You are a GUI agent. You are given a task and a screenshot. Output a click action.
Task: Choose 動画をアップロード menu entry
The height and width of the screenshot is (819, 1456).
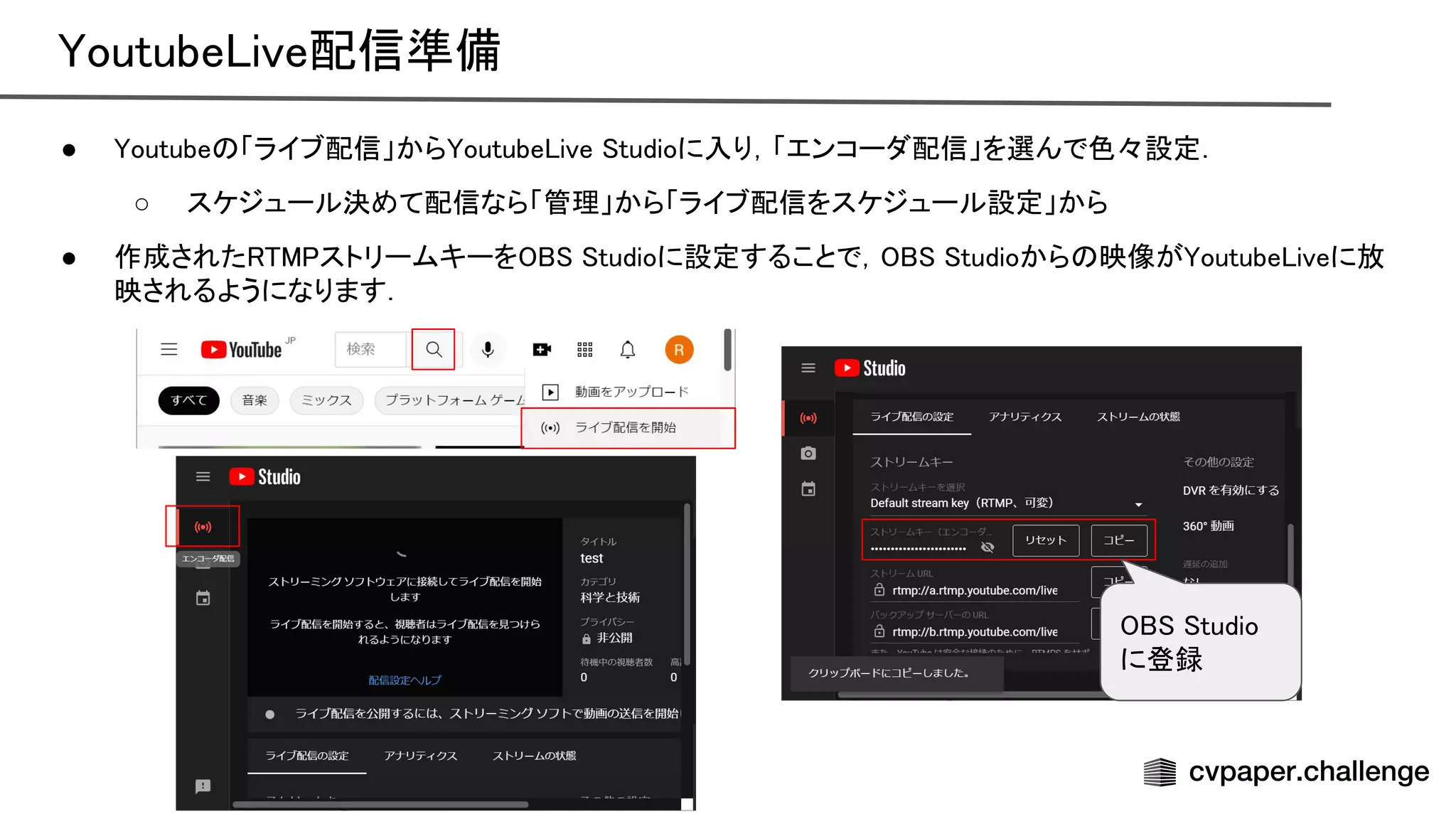pyautogui.click(x=623, y=392)
